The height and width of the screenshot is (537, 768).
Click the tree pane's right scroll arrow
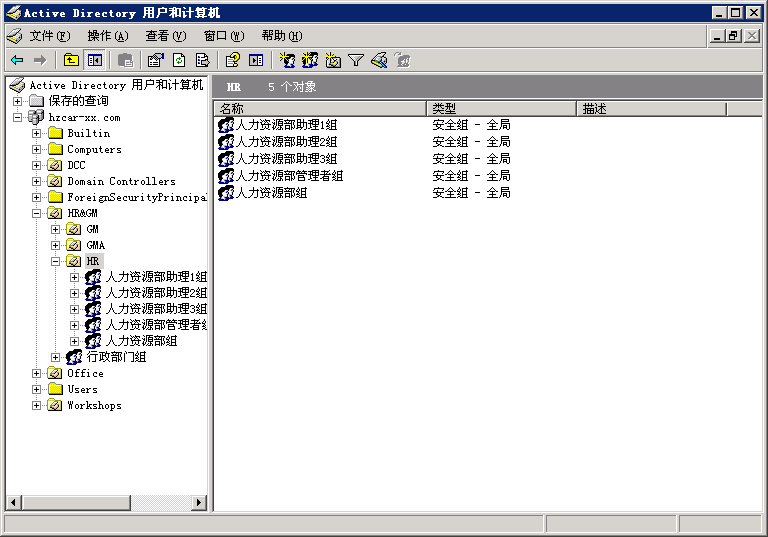[x=199, y=503]
